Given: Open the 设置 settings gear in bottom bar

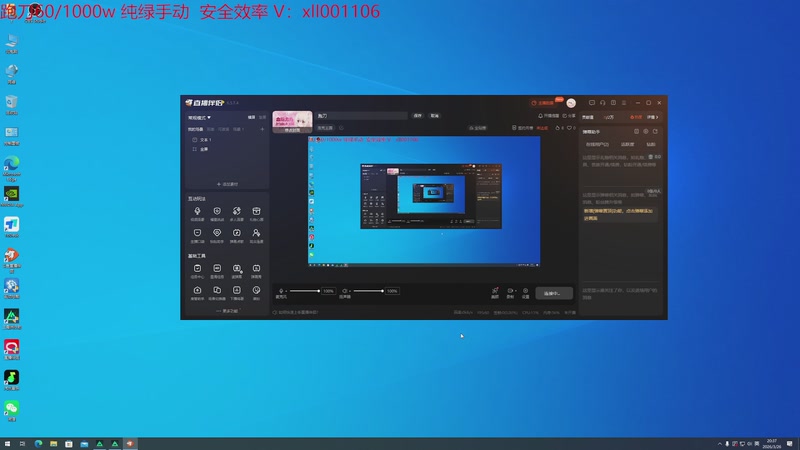Looking at the screenshot, I should pos(526,290).
